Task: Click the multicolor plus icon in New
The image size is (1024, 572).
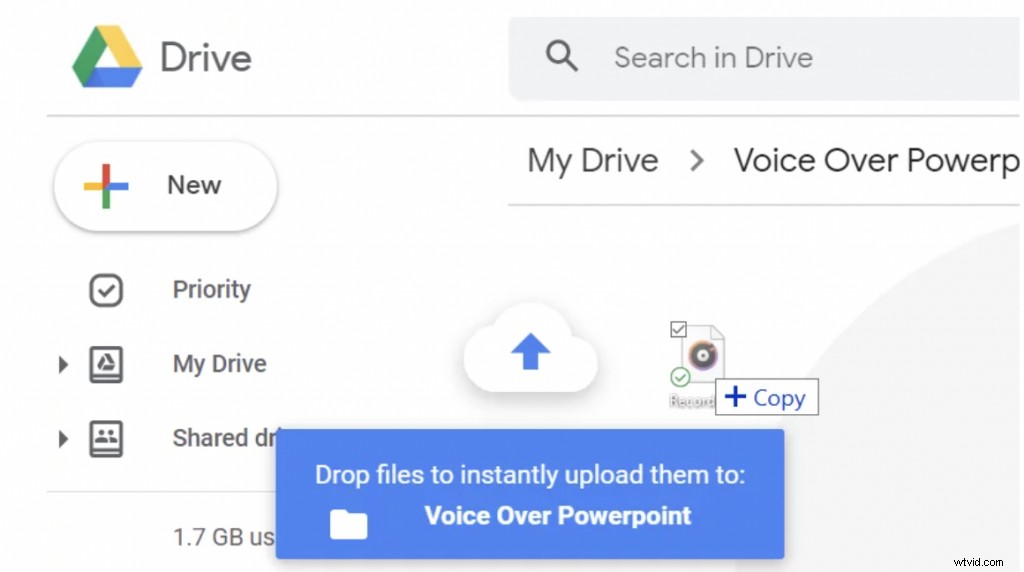Action: pos(106,186)
